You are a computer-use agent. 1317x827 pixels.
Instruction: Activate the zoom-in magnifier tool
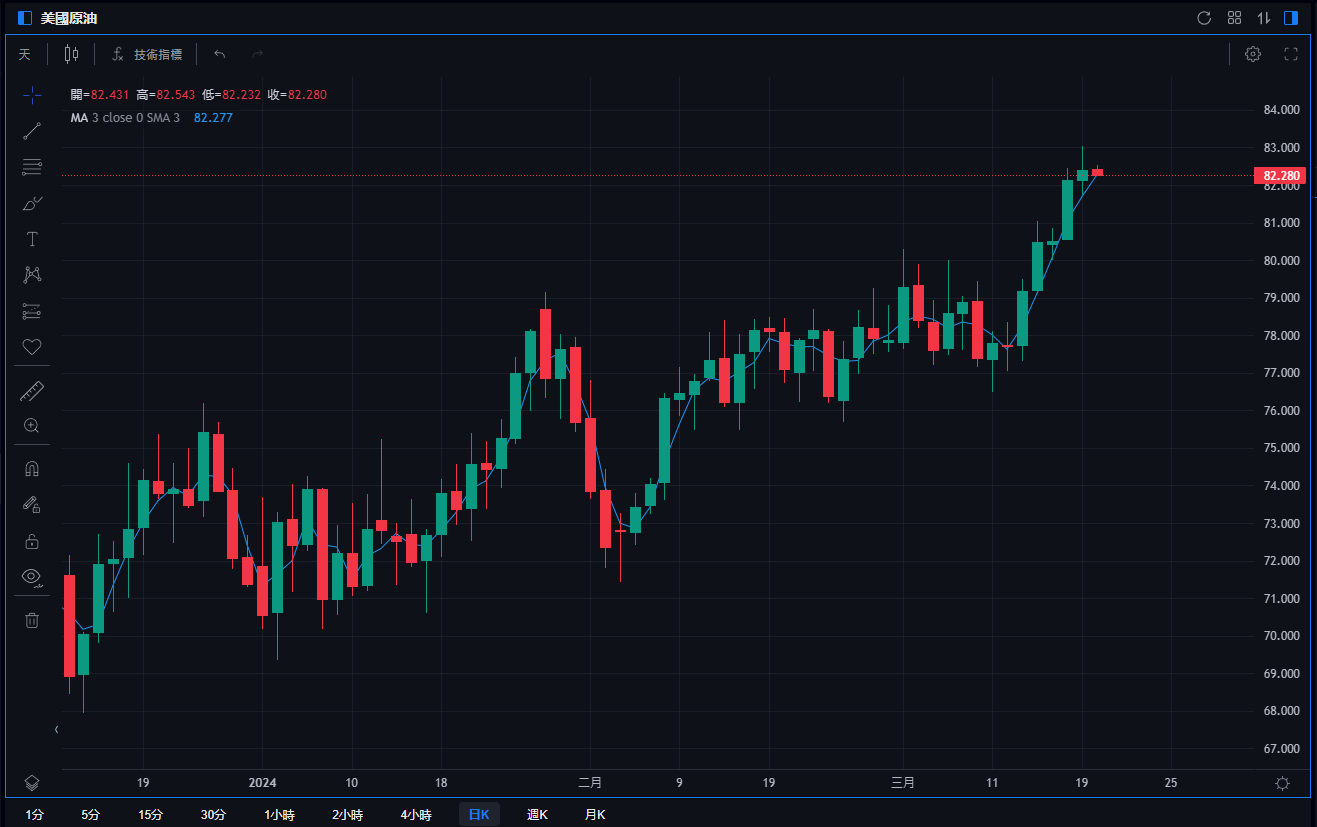tap(32, 426)
